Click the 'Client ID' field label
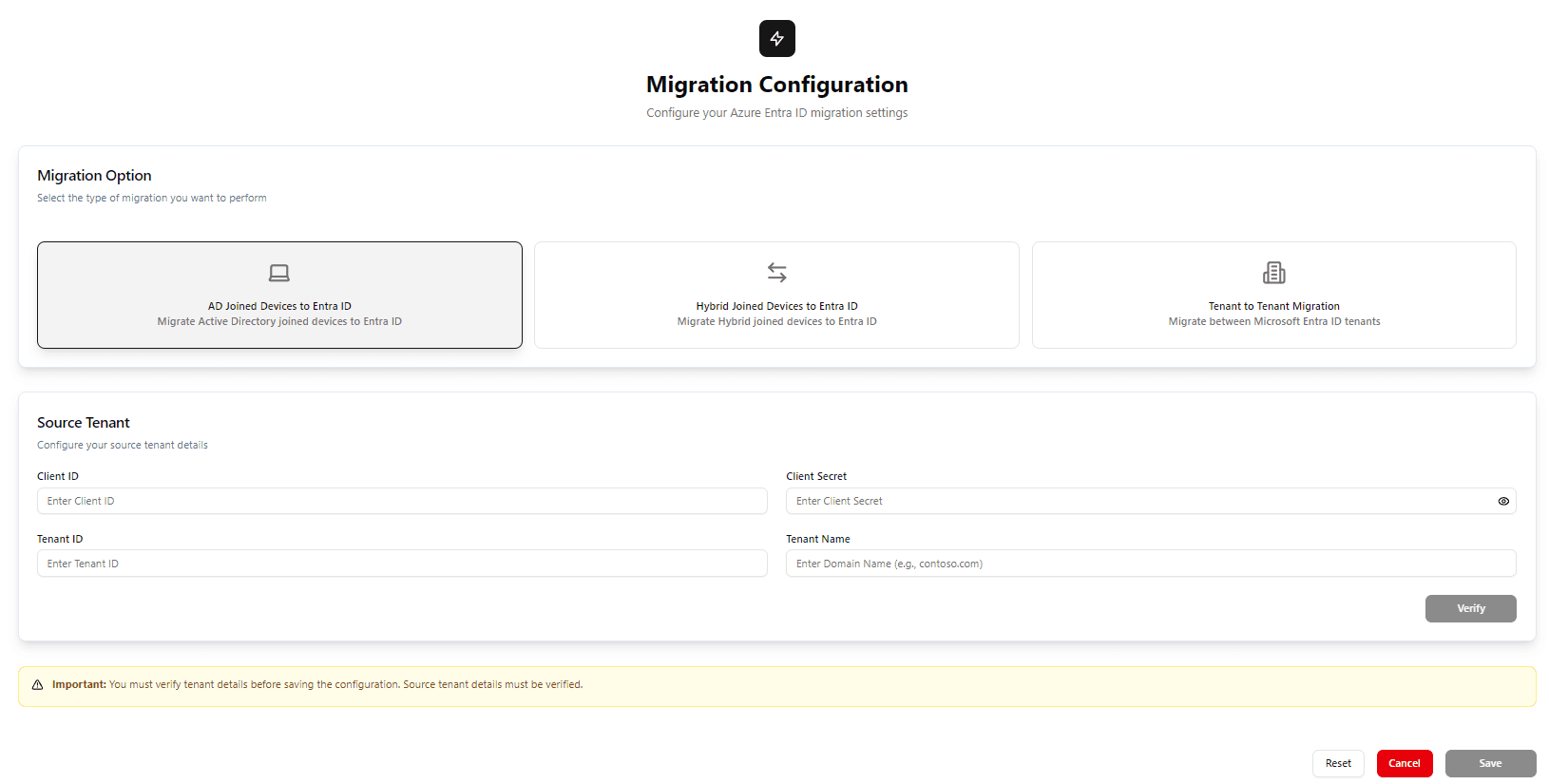 58,476
